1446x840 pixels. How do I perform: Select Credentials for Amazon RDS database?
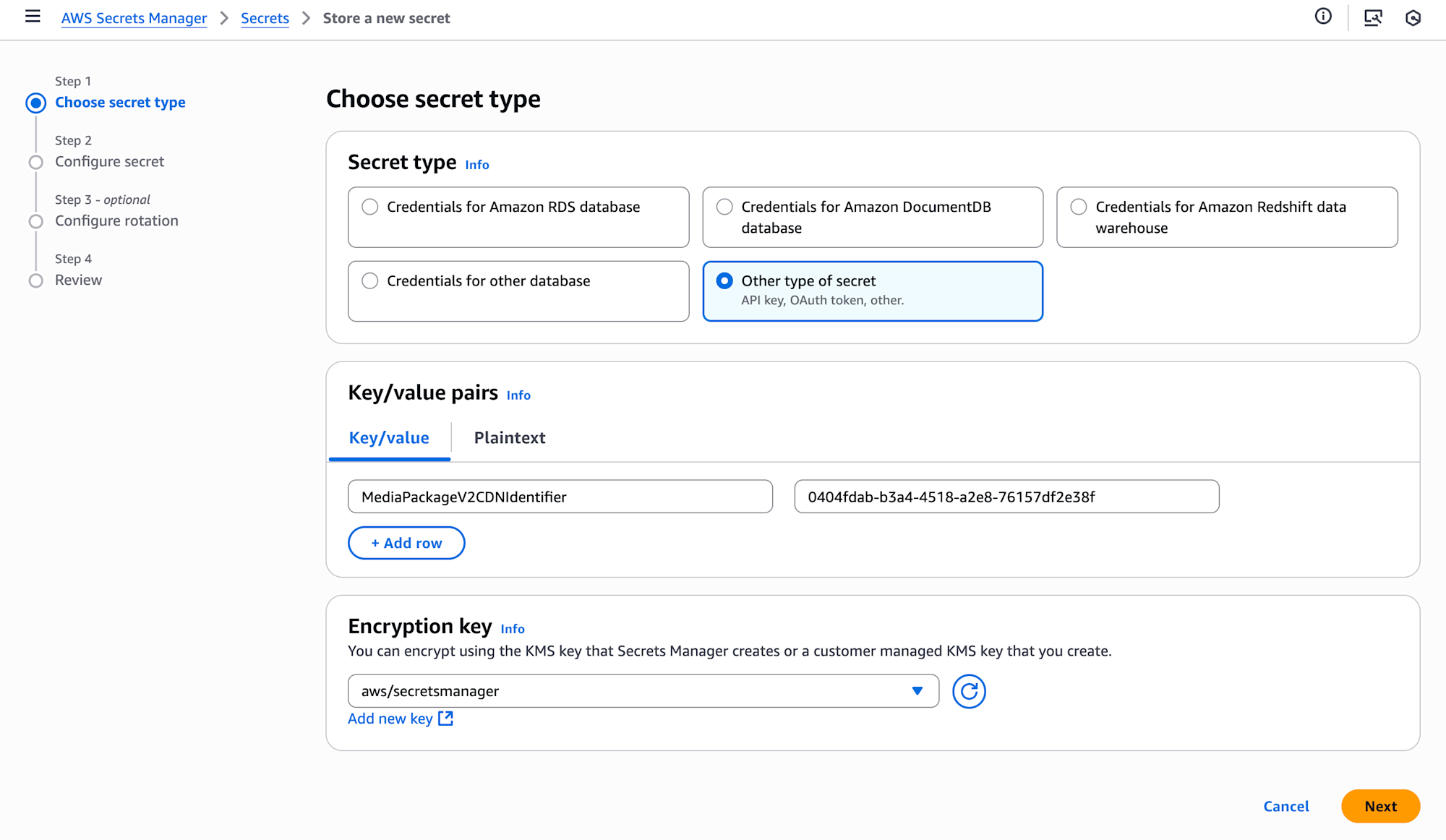click(370, 207)
